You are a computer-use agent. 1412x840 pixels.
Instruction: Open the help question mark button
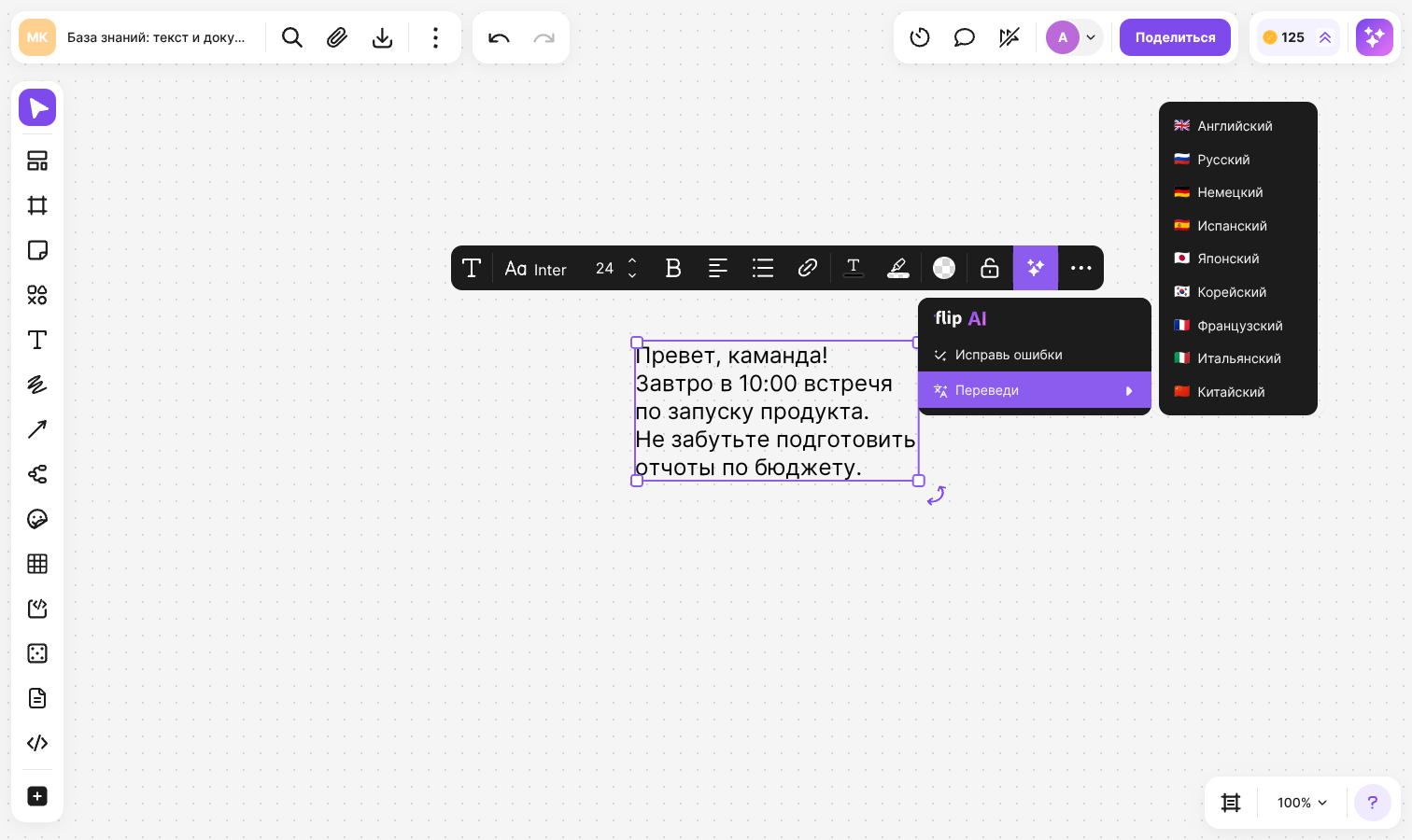click(1373, 803)
